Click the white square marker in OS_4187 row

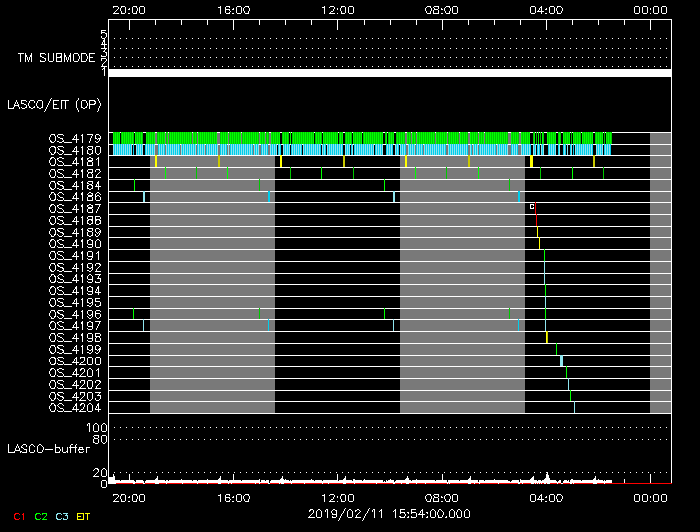point(532,207)
